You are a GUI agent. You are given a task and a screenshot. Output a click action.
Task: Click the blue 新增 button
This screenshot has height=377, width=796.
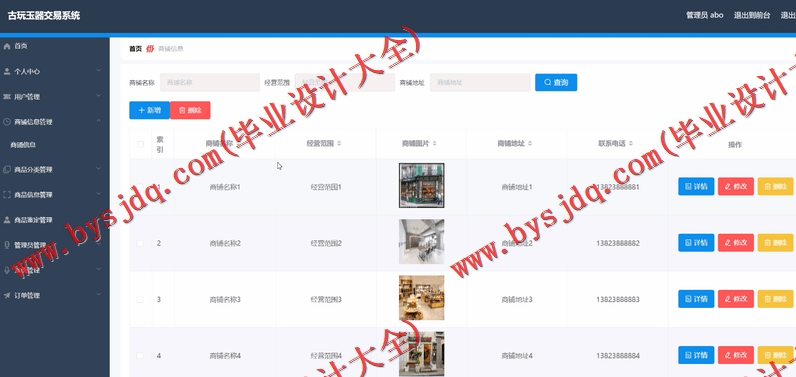coord(149,110)
